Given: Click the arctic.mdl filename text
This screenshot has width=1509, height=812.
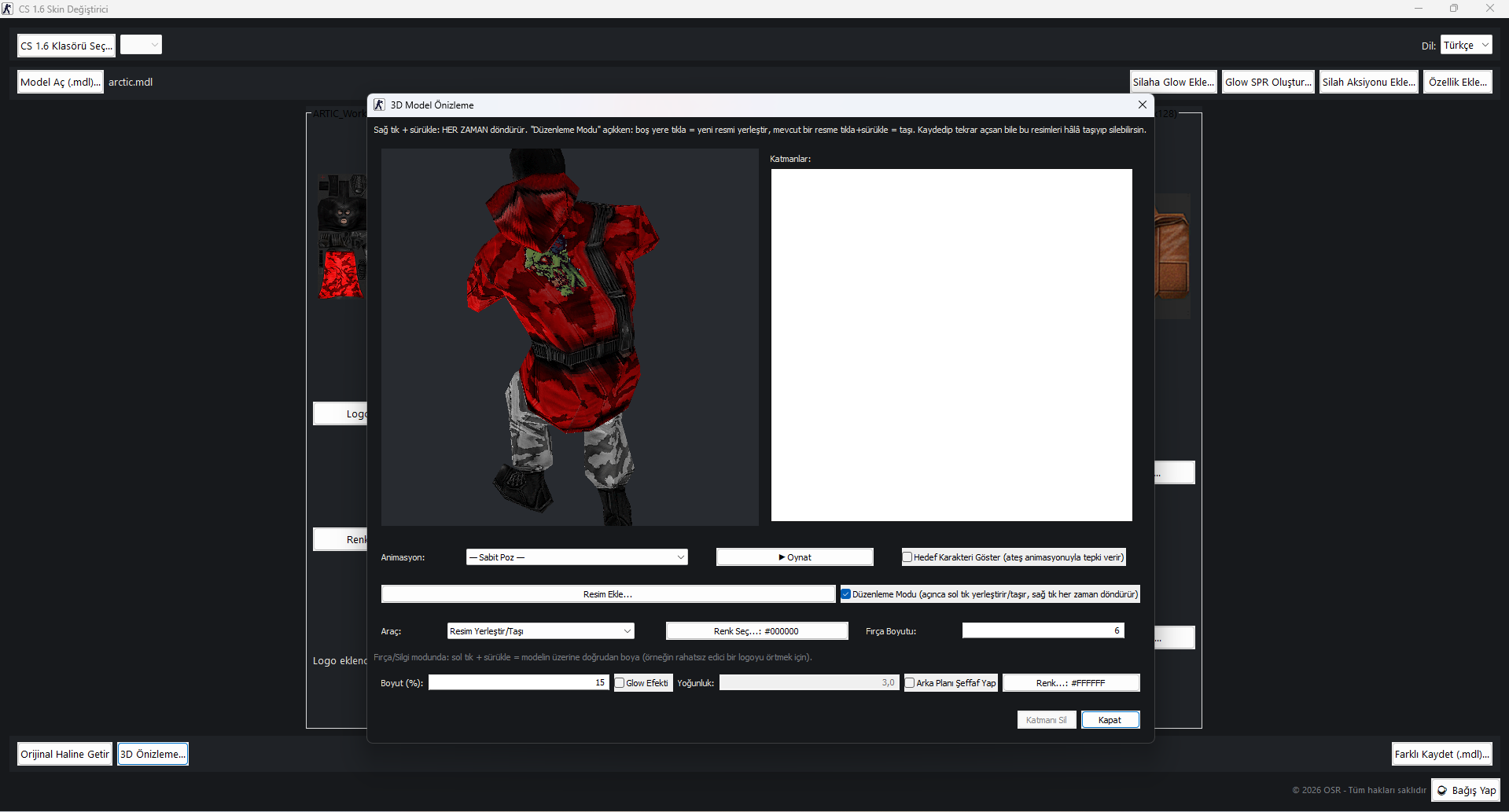Looking at the screenshot, I should click(131, 82).
